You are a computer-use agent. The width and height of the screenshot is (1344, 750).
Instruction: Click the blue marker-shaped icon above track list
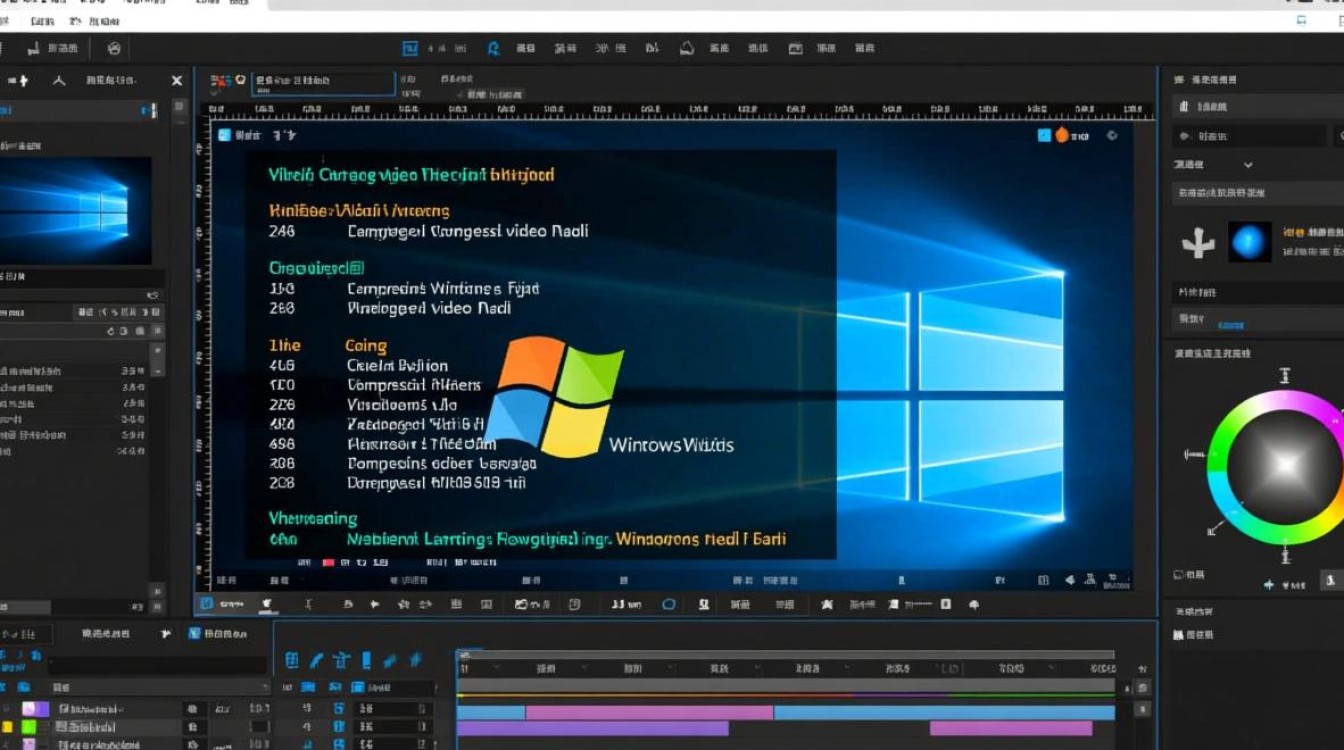point(366,660)
